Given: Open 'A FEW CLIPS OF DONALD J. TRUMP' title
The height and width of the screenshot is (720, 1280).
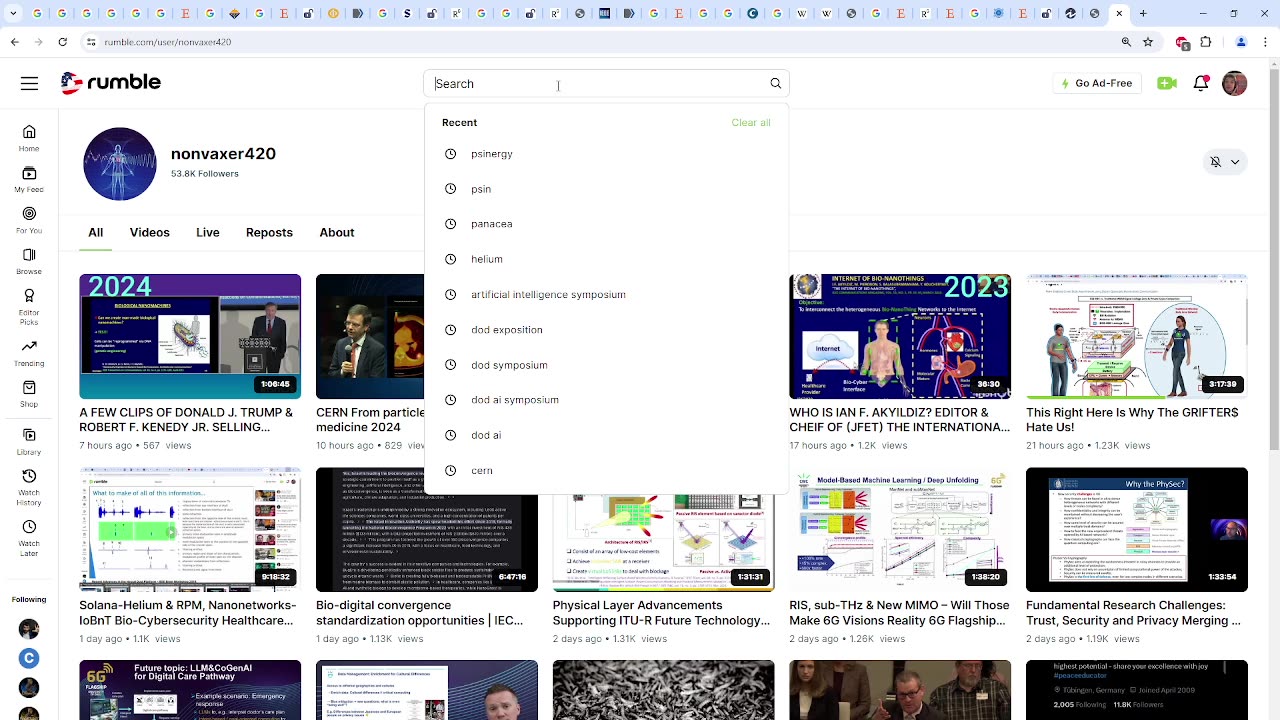Looking at the screenshot, I should (x=187, y=420).
